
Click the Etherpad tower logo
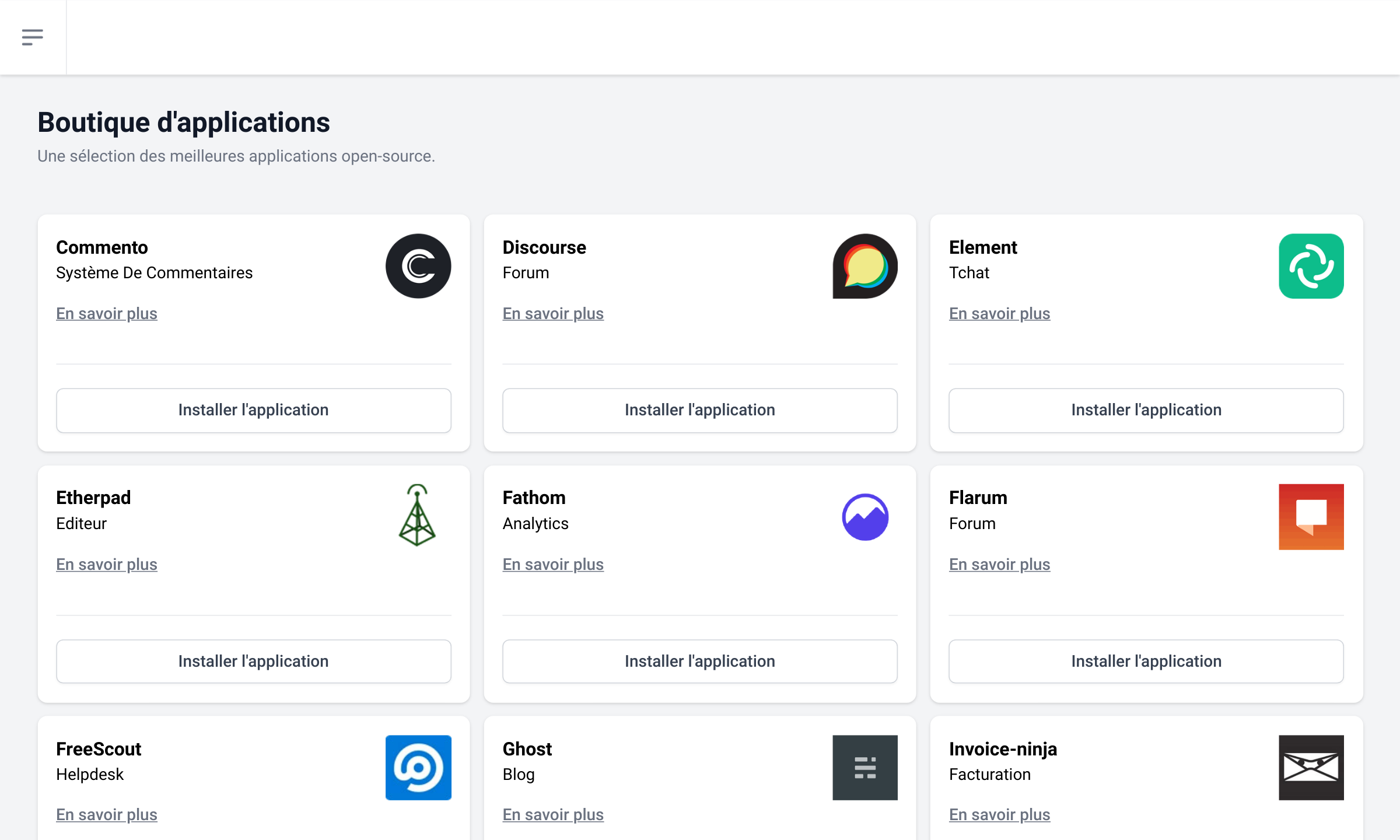(417, 516)
